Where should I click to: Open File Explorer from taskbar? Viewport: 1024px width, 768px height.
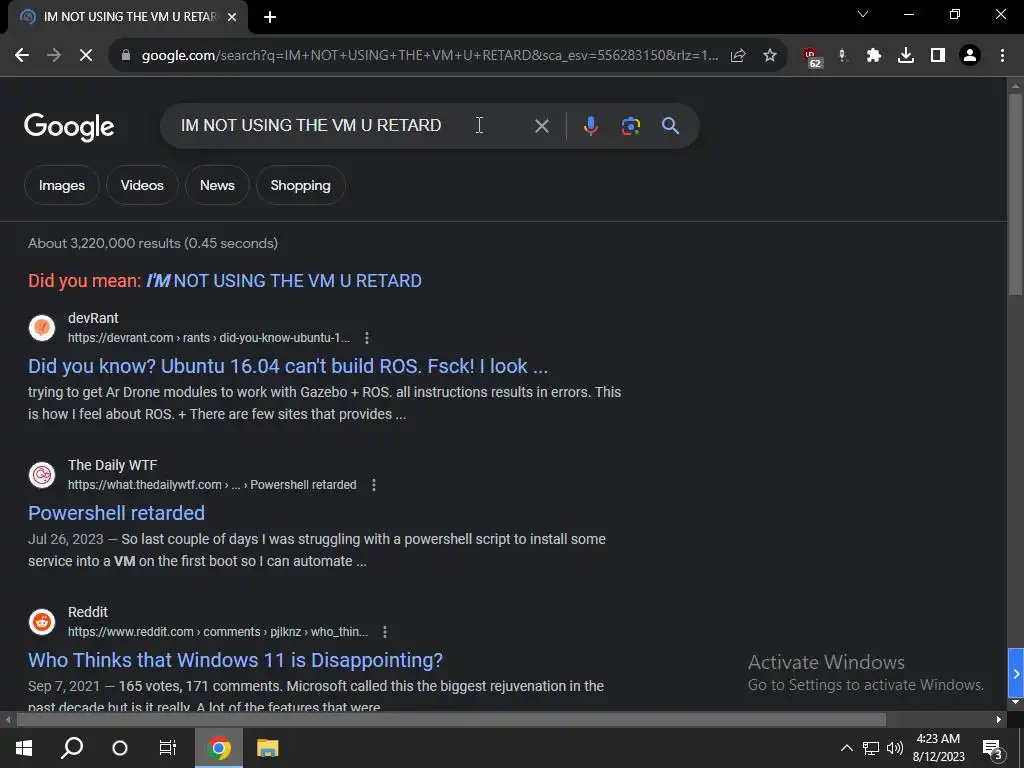point(267,748)
